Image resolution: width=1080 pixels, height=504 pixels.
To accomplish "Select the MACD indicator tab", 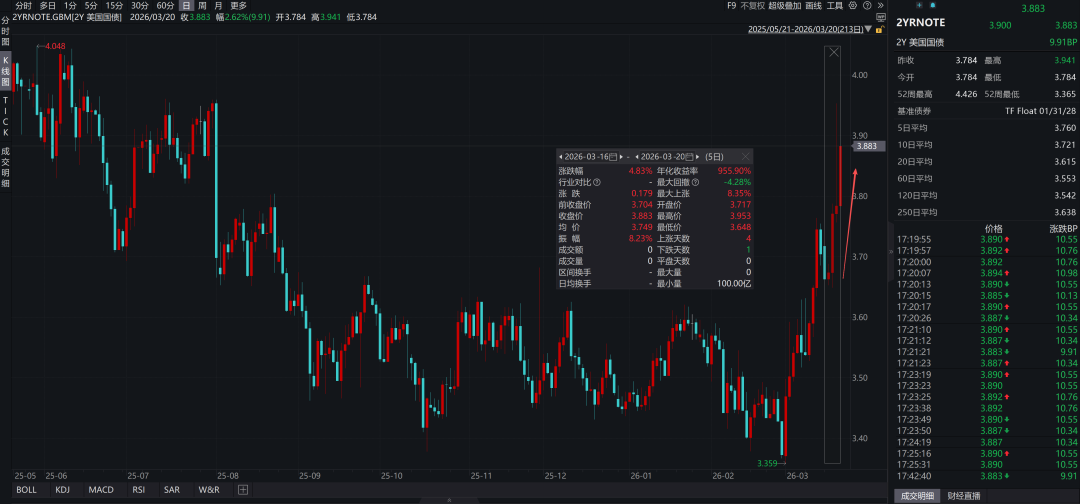I will pos(101,490).
